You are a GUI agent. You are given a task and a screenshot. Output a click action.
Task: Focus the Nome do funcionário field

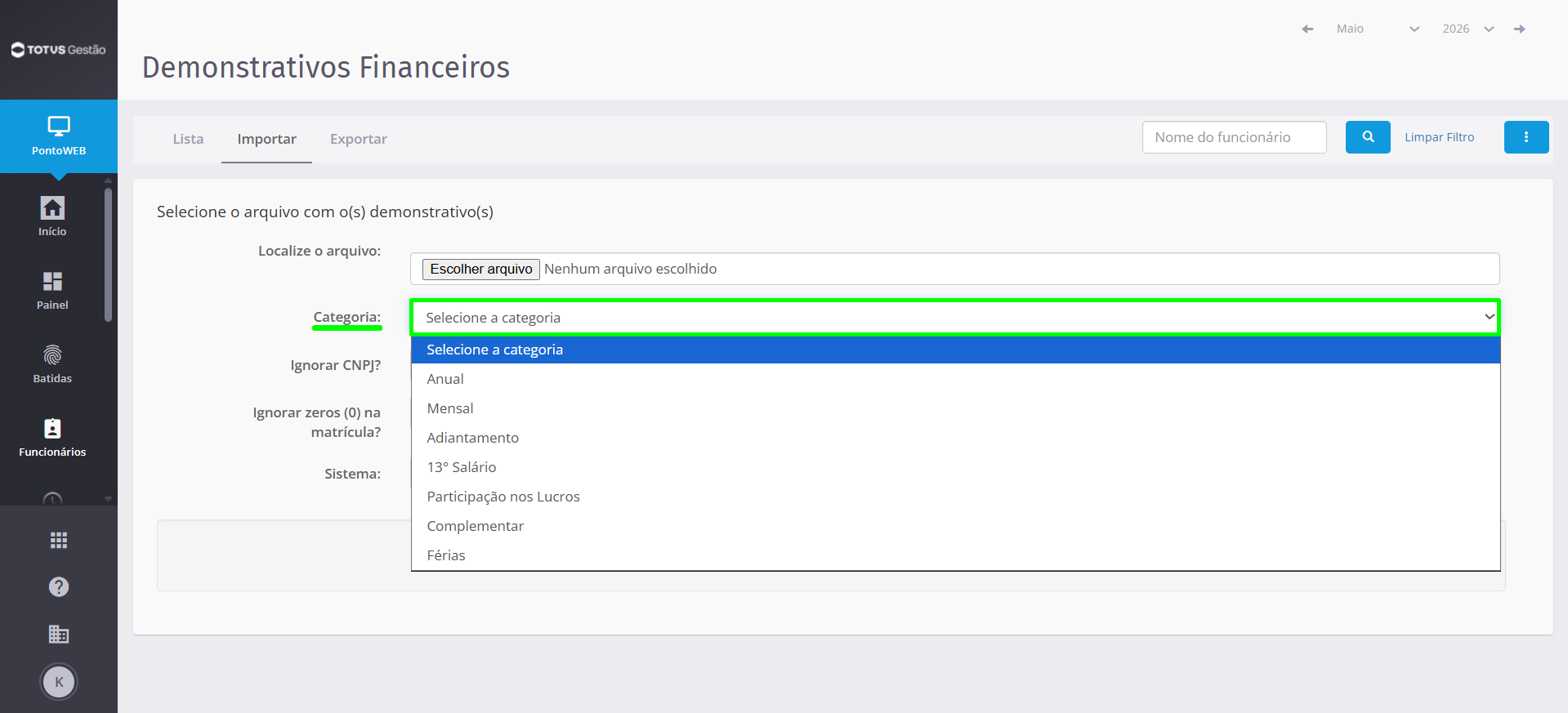coord(1234,137)
